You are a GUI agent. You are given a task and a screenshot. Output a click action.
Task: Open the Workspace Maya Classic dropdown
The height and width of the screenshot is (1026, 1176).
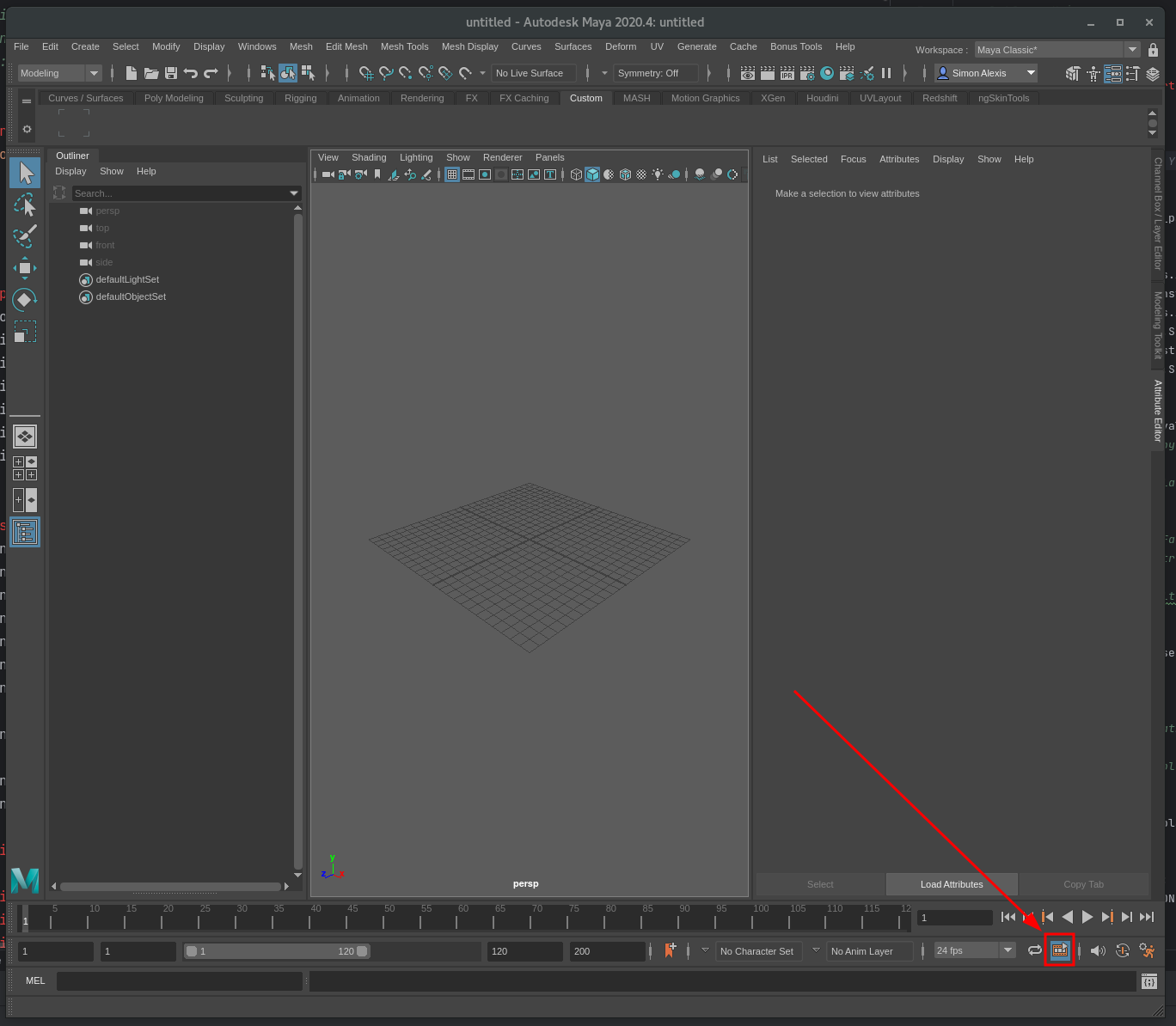(x=1057, y=50)
